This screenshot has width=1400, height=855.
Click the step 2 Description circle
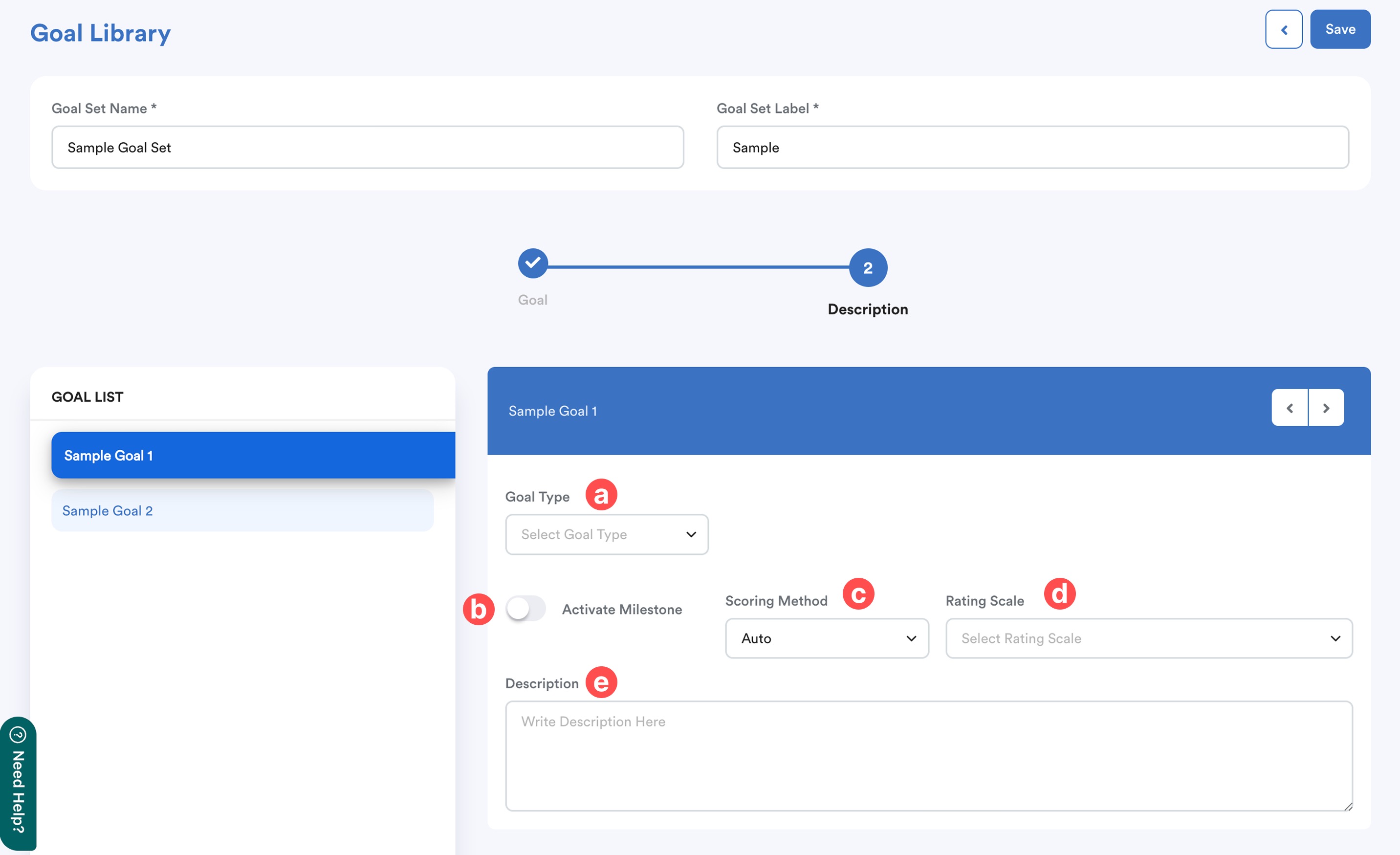tap(867, 267)
